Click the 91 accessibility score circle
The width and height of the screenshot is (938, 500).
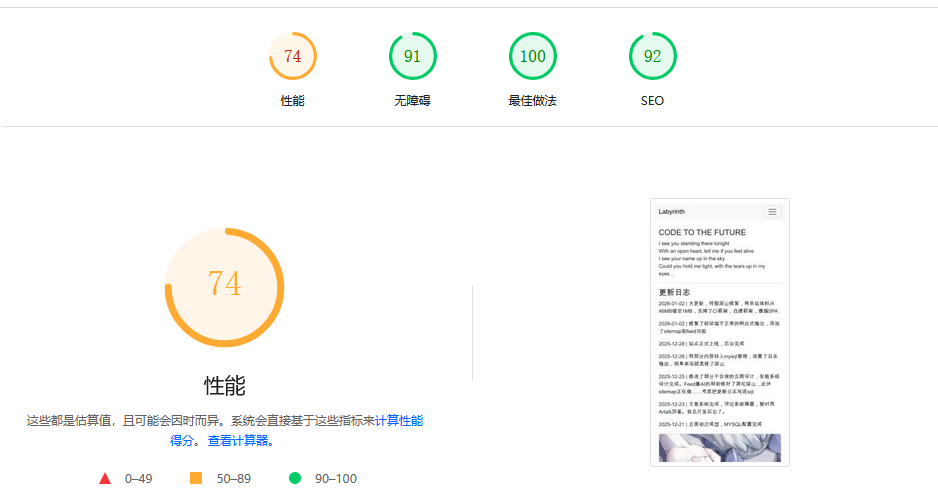412,56
